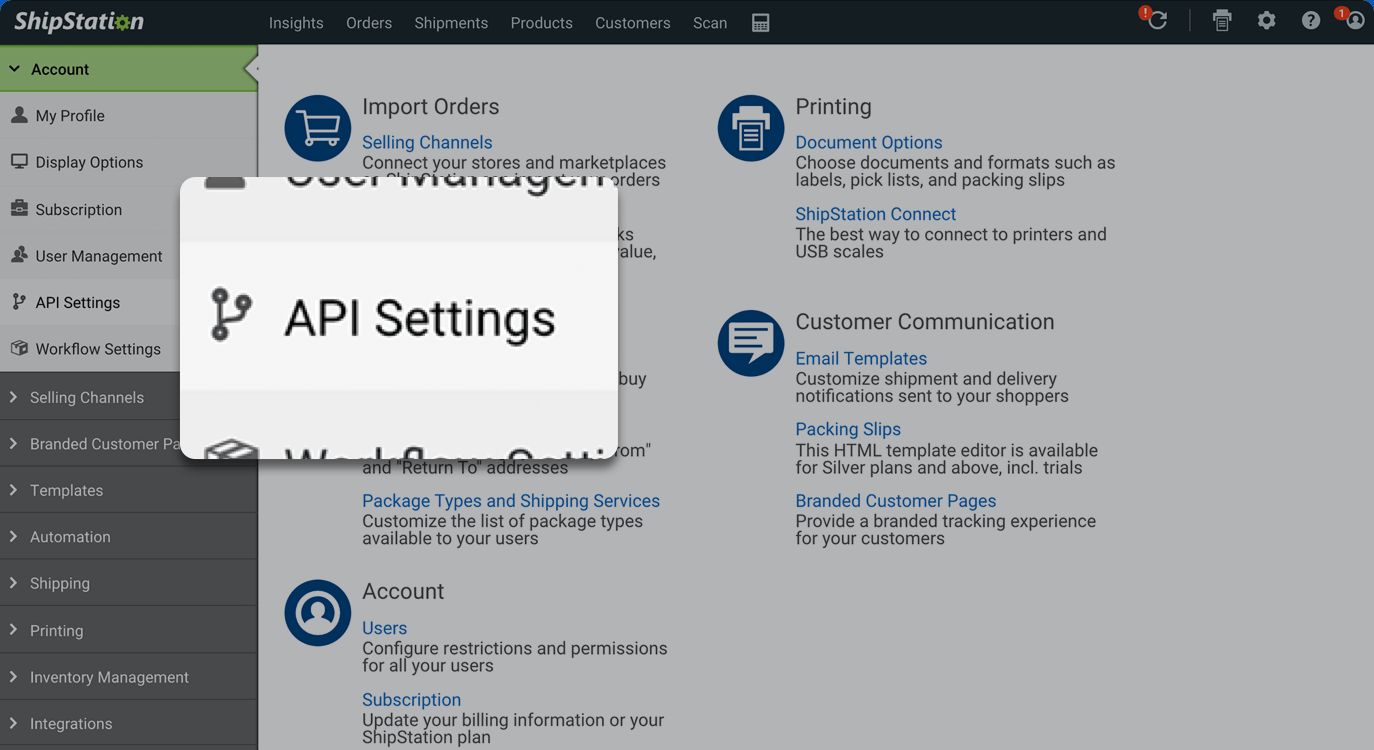Click the Workflow Settings box icon
Viewport: 1374px width, 750px height.
[19, 348]
